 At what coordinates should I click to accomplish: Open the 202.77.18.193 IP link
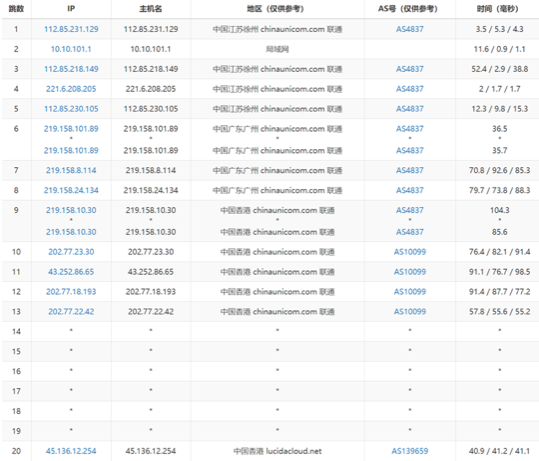click(x=71, y=292)
